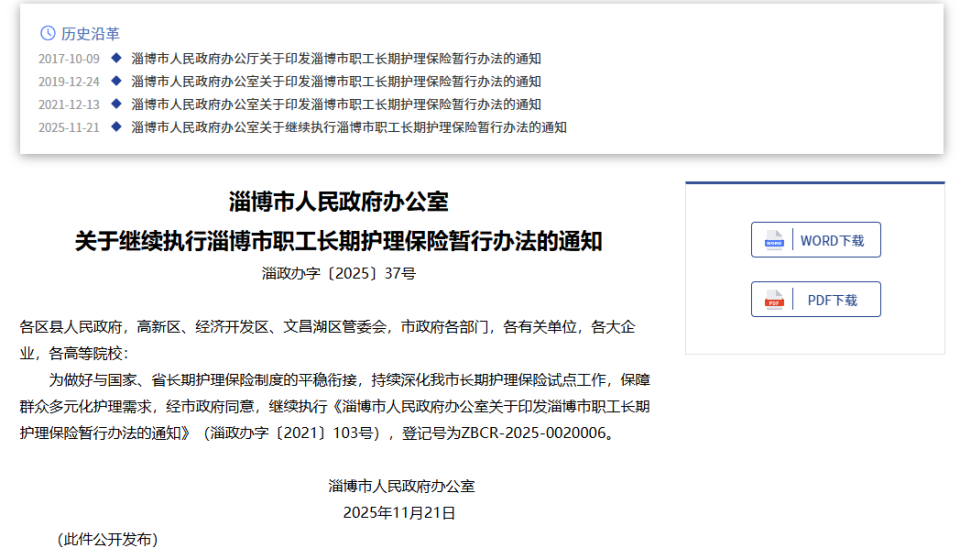
Task: Open the 2017-10-09 办公厅 notice link
Action: point(336,59)
